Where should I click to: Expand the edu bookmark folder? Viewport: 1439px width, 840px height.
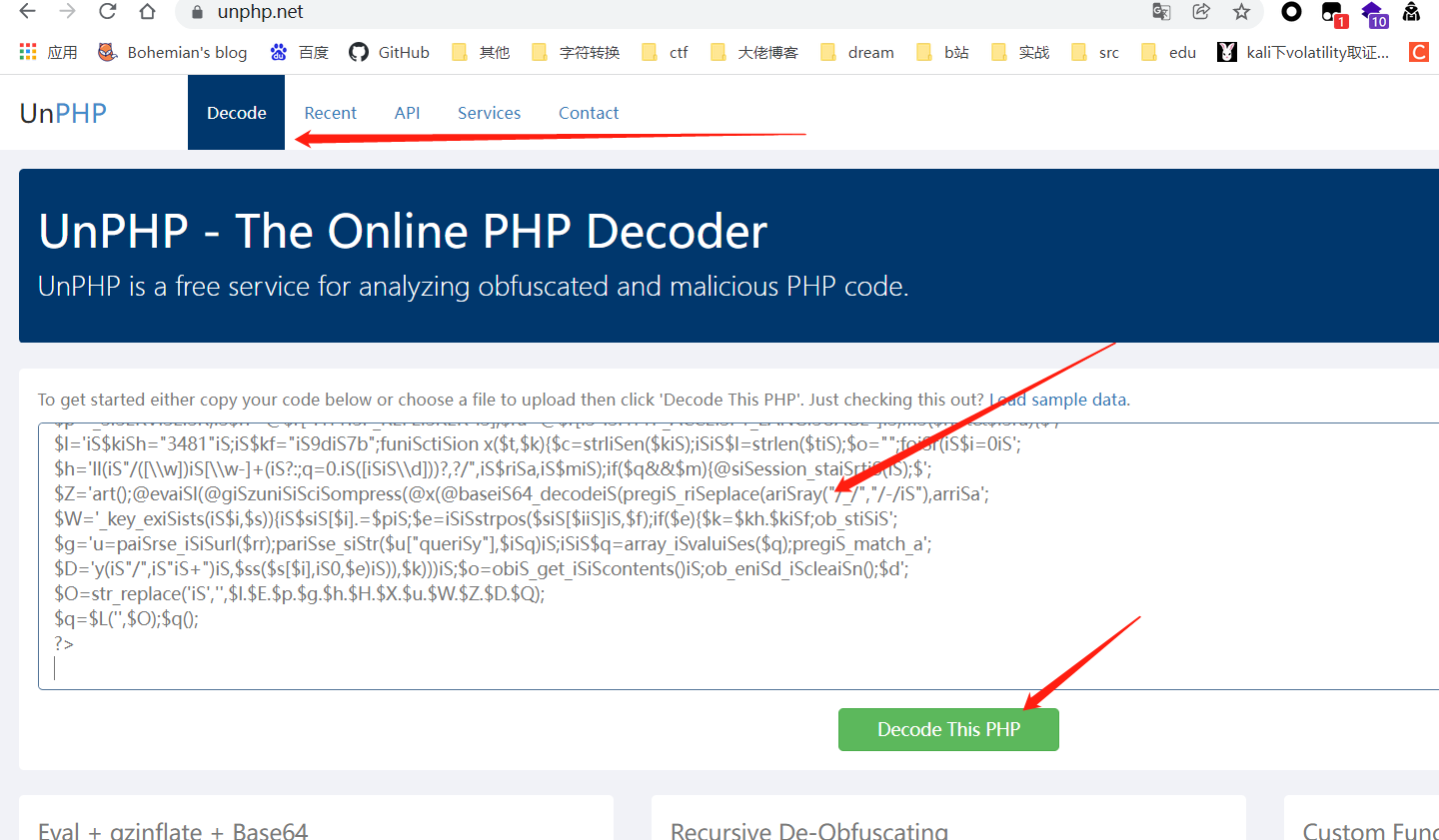(1168, 52)
